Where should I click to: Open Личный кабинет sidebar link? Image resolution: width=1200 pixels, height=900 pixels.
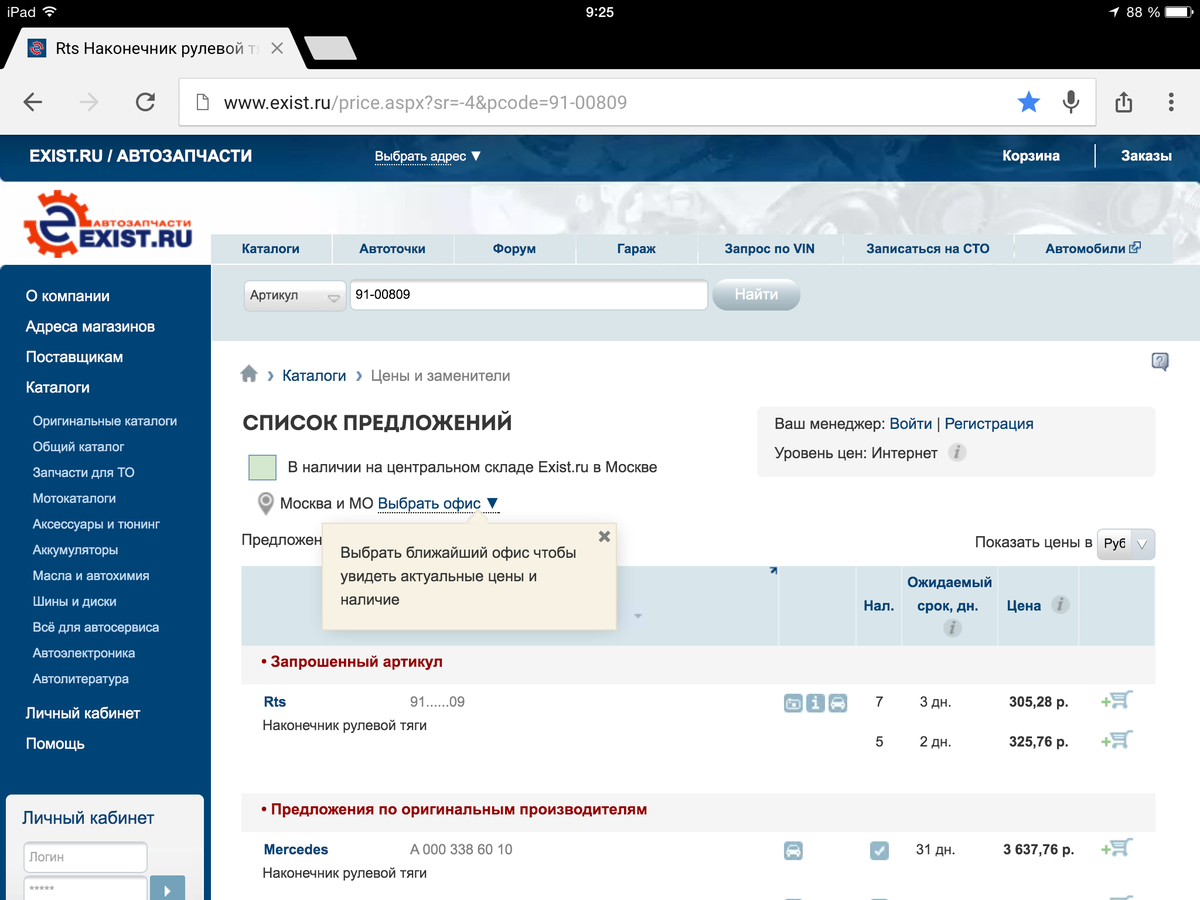coord(83,713)
